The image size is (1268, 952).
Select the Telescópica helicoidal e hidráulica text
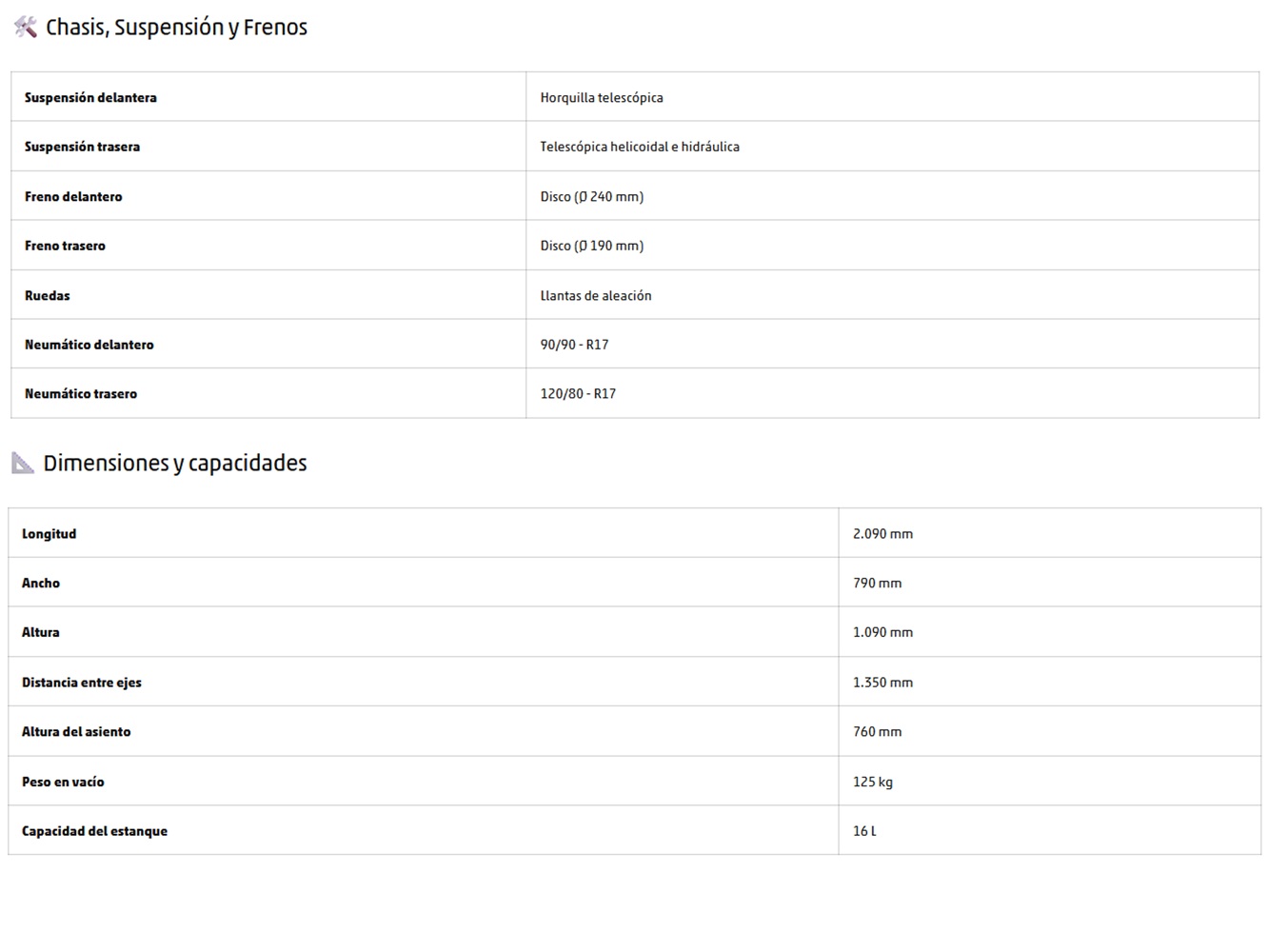point(640,147)
